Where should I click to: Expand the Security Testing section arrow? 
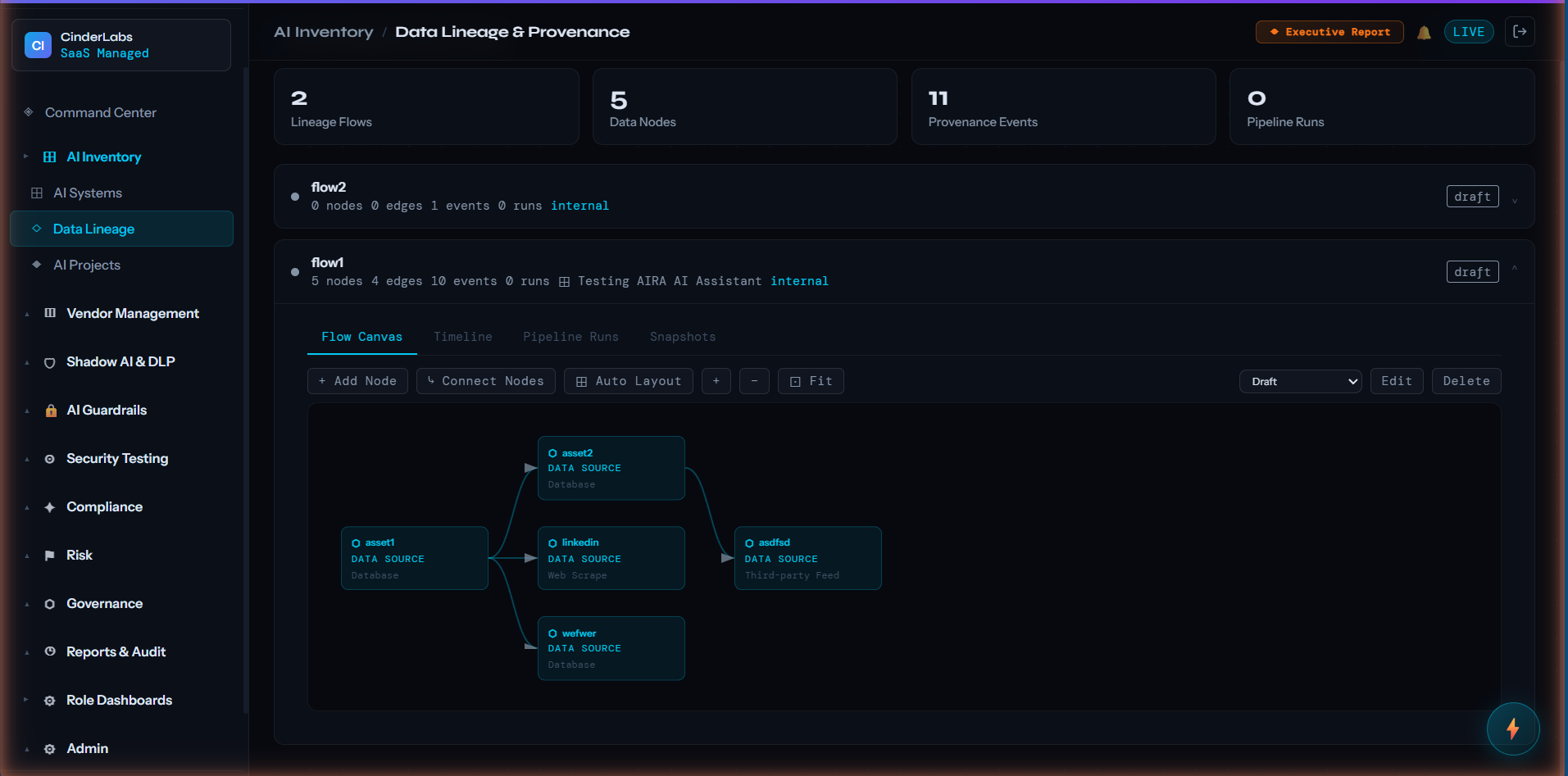(27, 460)
